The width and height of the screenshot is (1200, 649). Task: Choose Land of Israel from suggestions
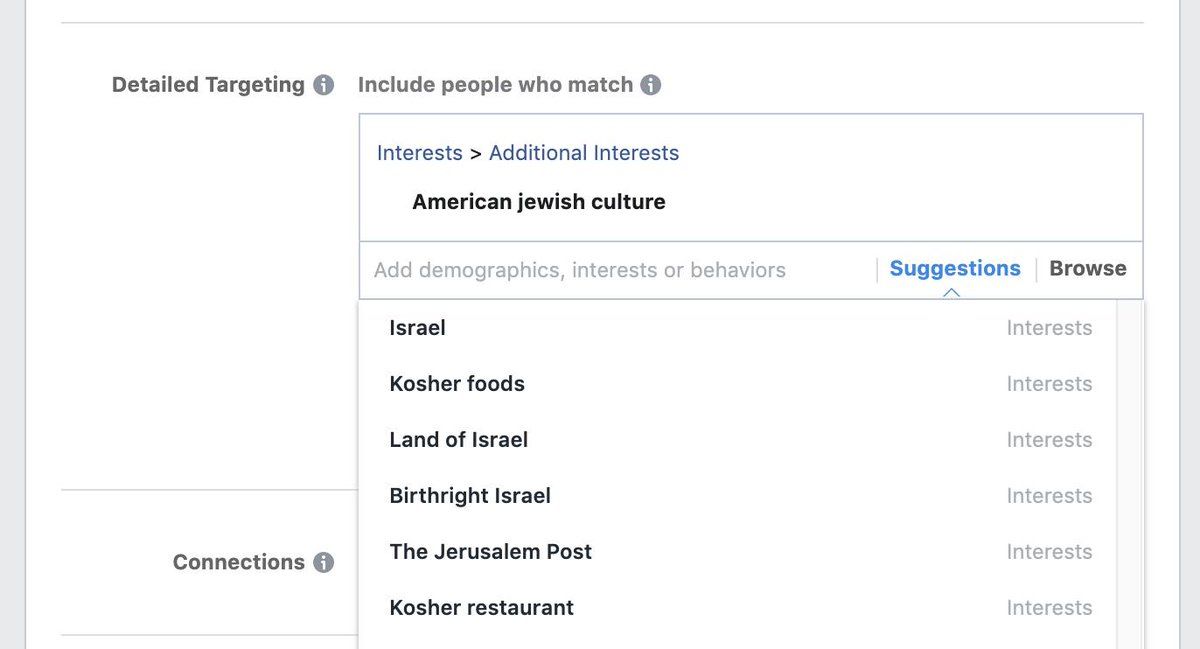pyautogui.click(x=740, y=440)
